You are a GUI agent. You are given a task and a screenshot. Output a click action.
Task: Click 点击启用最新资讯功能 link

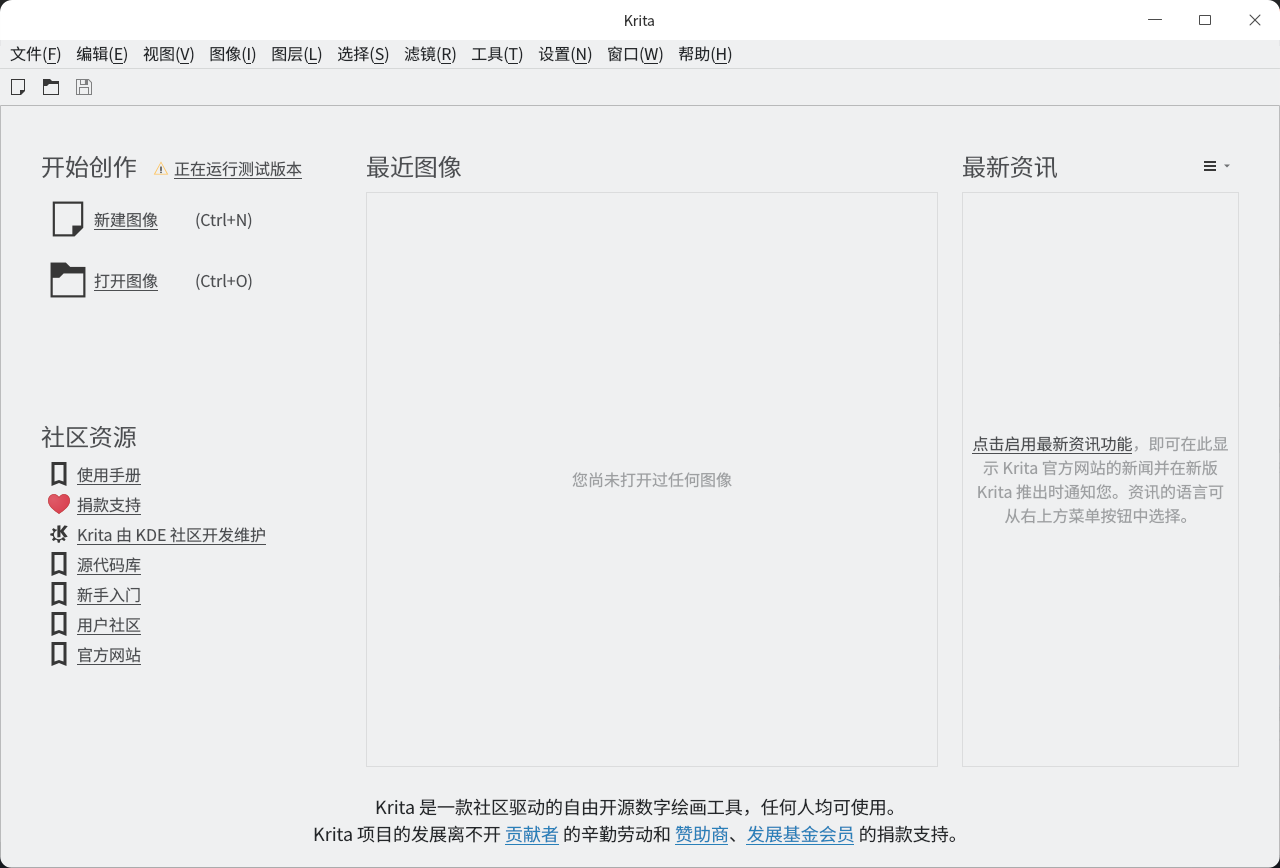(1052, 444)
